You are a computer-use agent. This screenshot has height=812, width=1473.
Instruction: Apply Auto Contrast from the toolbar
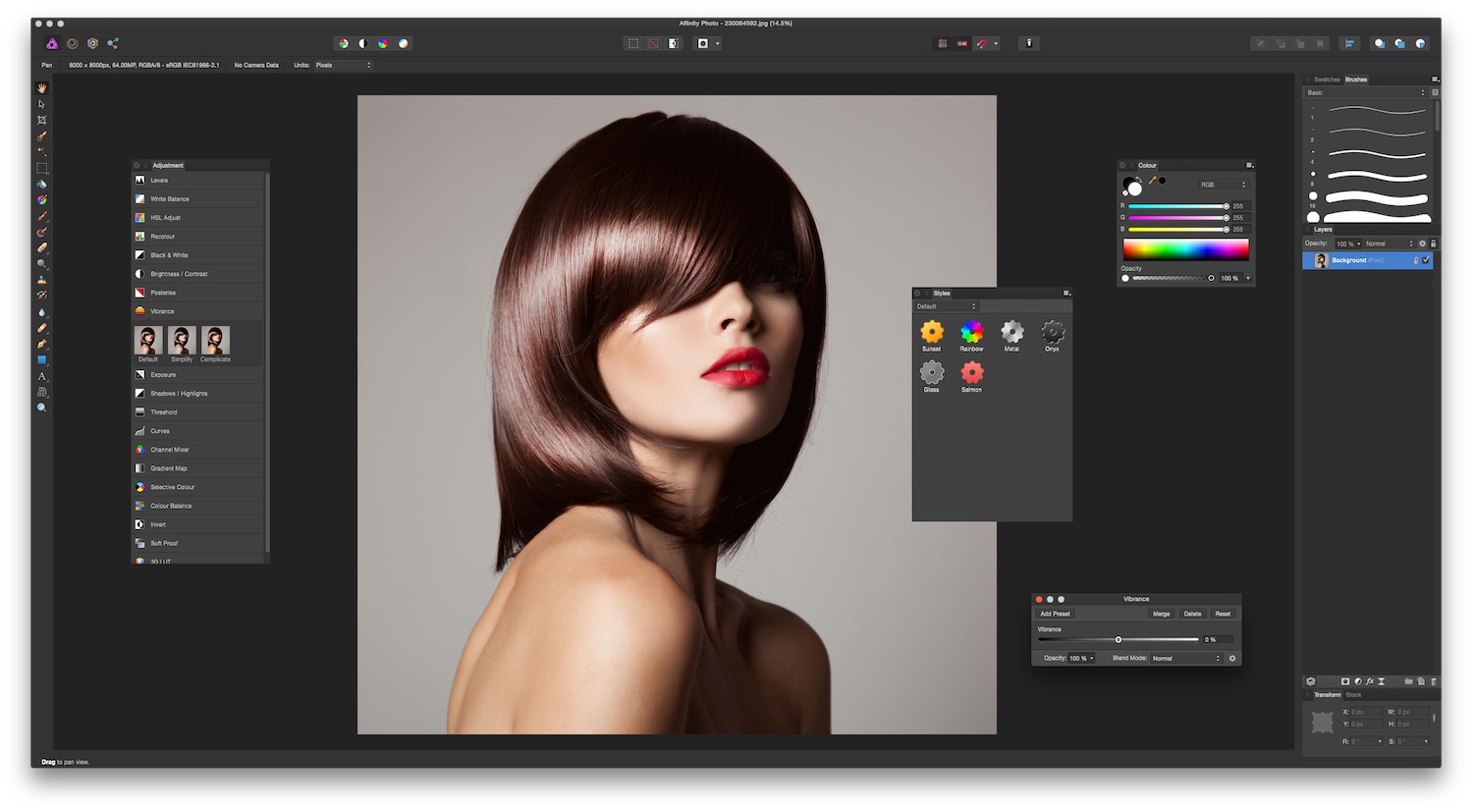point(362,43)
